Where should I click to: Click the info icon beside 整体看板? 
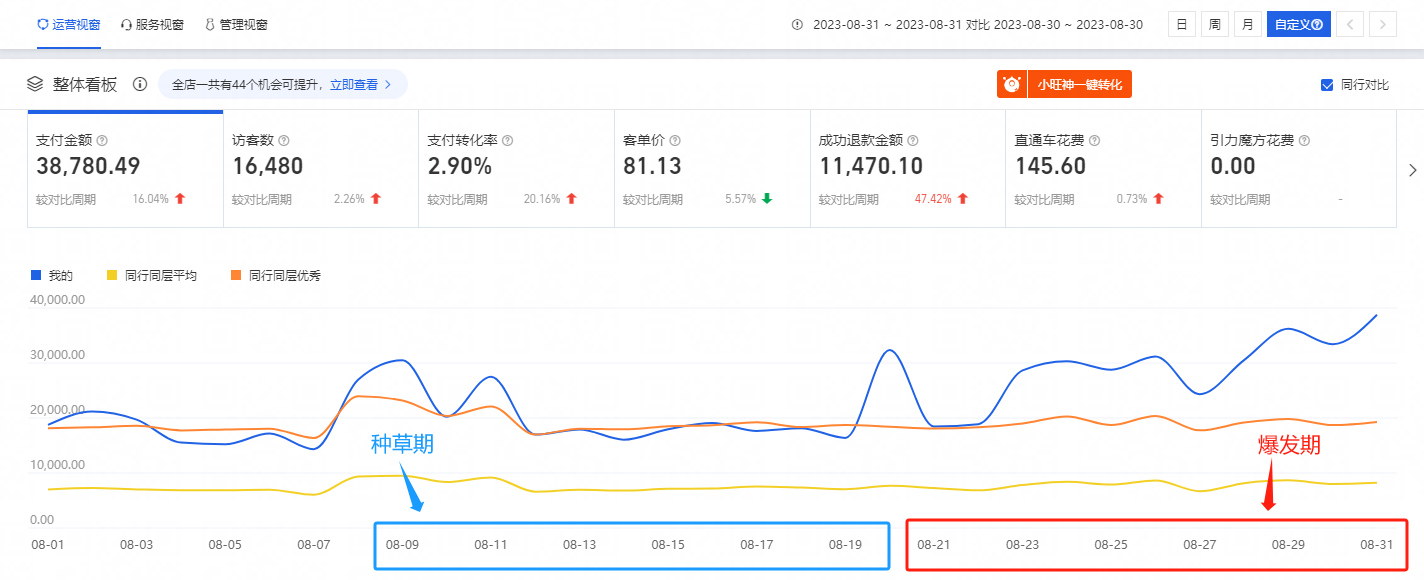pos(140,84)
